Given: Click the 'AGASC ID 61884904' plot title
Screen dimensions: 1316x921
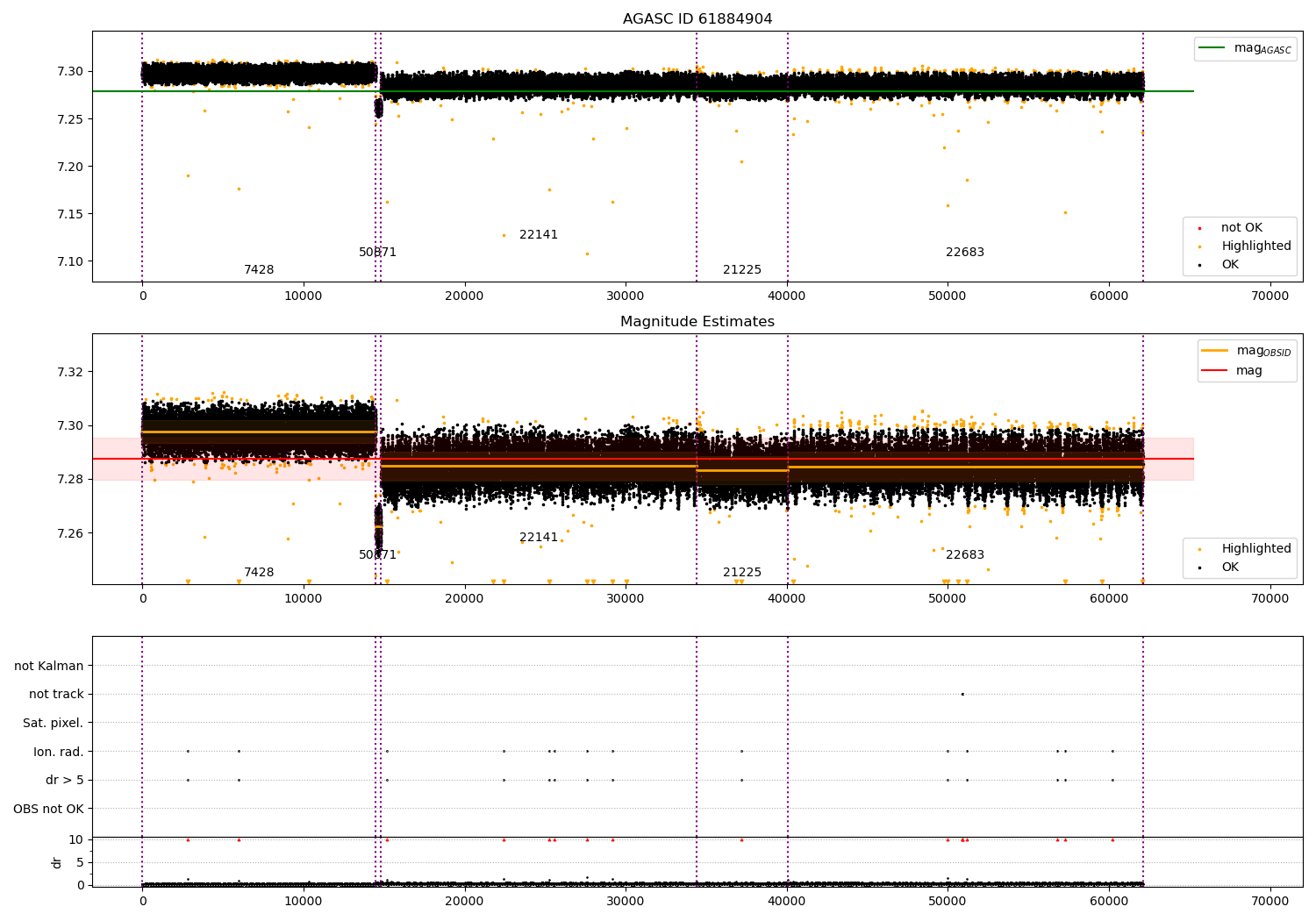Looking at the screenshot, I should (x=697, y=19).
